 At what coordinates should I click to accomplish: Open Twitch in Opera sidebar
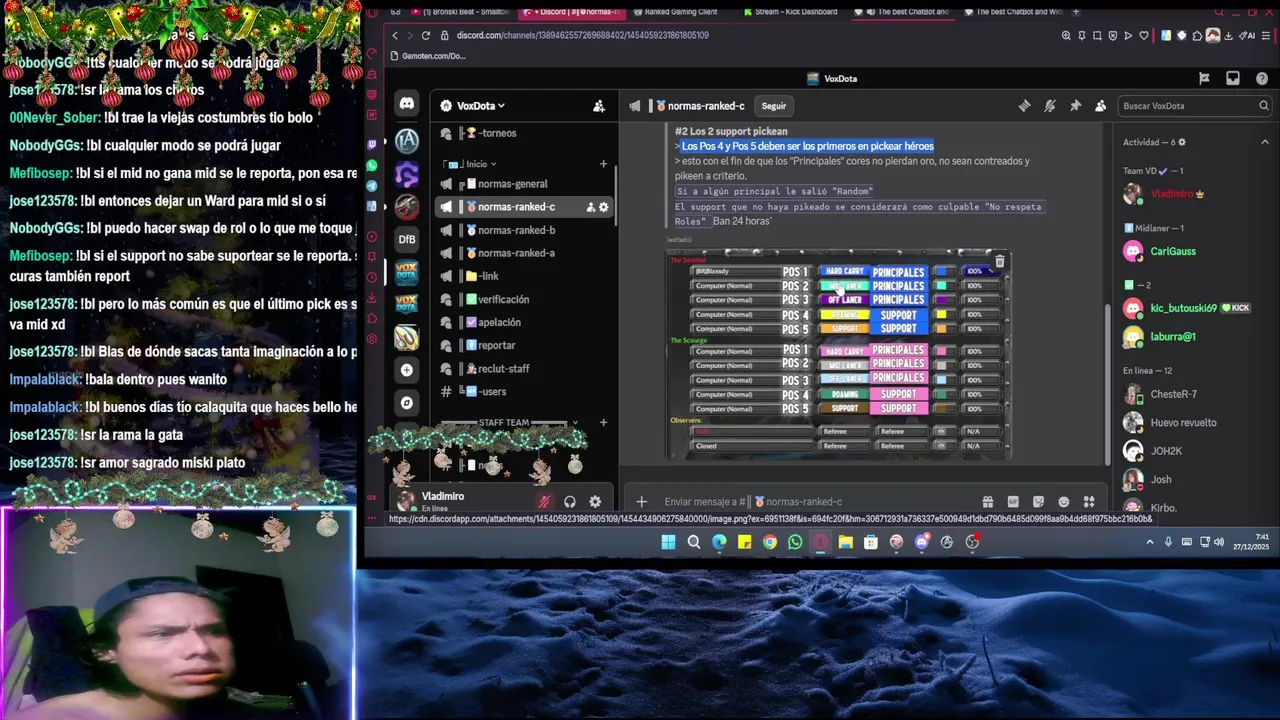[x=373, y=145]
